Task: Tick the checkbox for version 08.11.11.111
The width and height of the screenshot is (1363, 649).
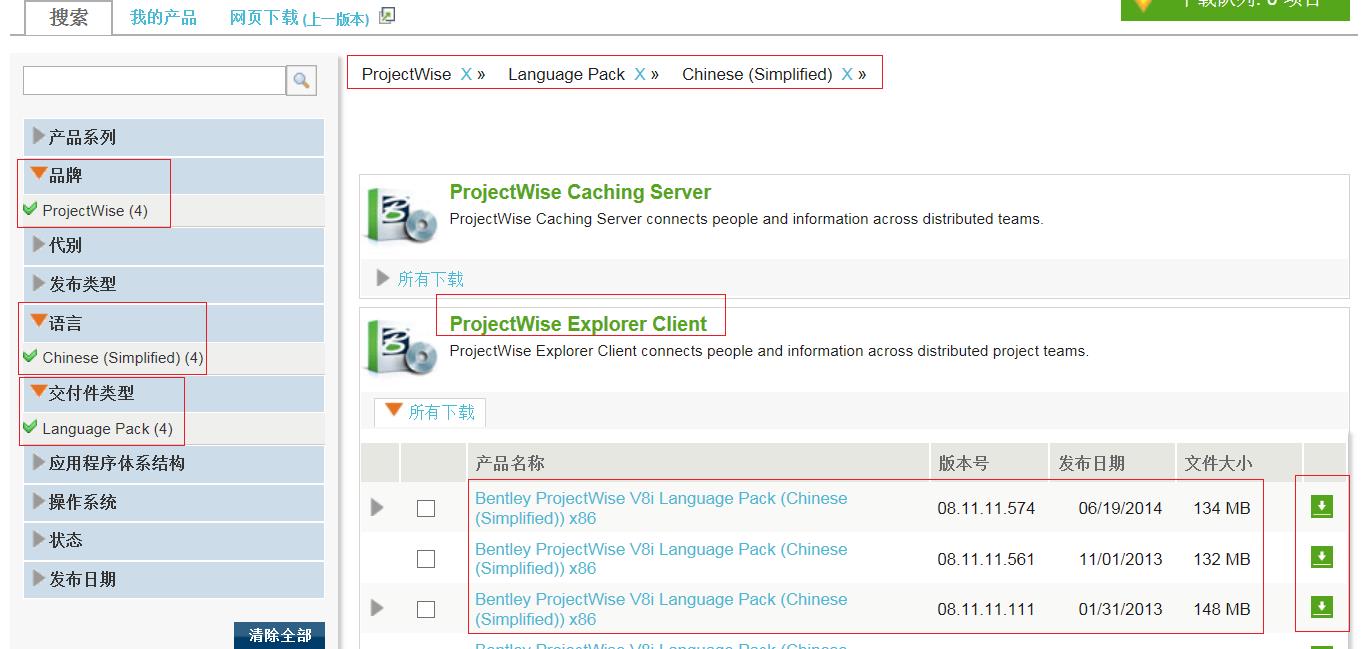Action: click(x=426, y=609)
